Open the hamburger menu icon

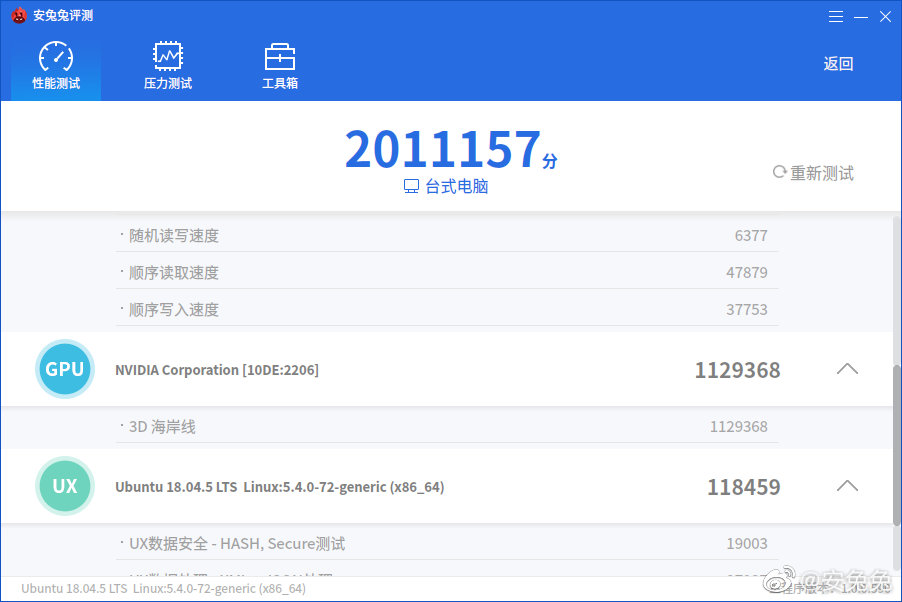tap(836, 17)
